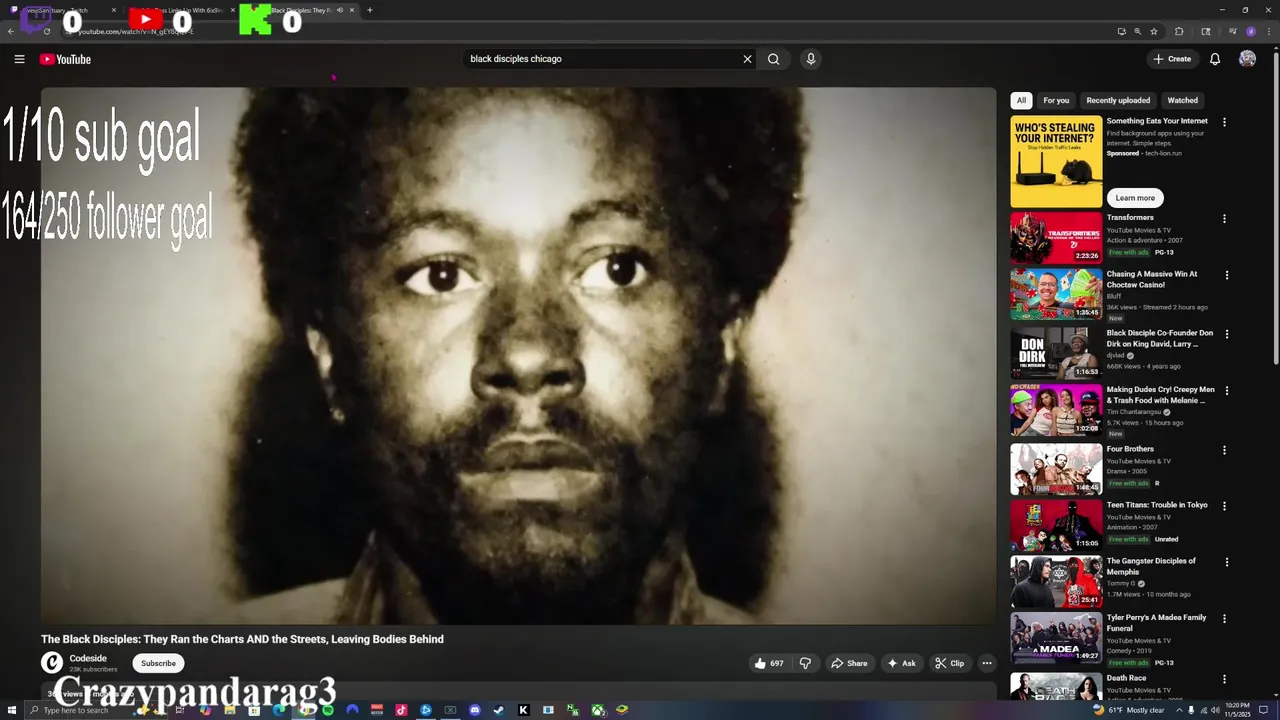The height and width of the screenshot is (720, 1280).
Task: Open a new browser tab
Action: (x=370, y=10)
